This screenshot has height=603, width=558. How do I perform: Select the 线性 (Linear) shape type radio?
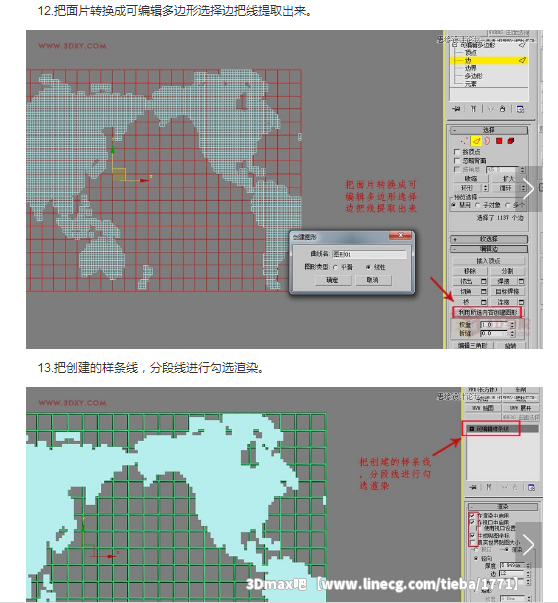pos(368,267)
